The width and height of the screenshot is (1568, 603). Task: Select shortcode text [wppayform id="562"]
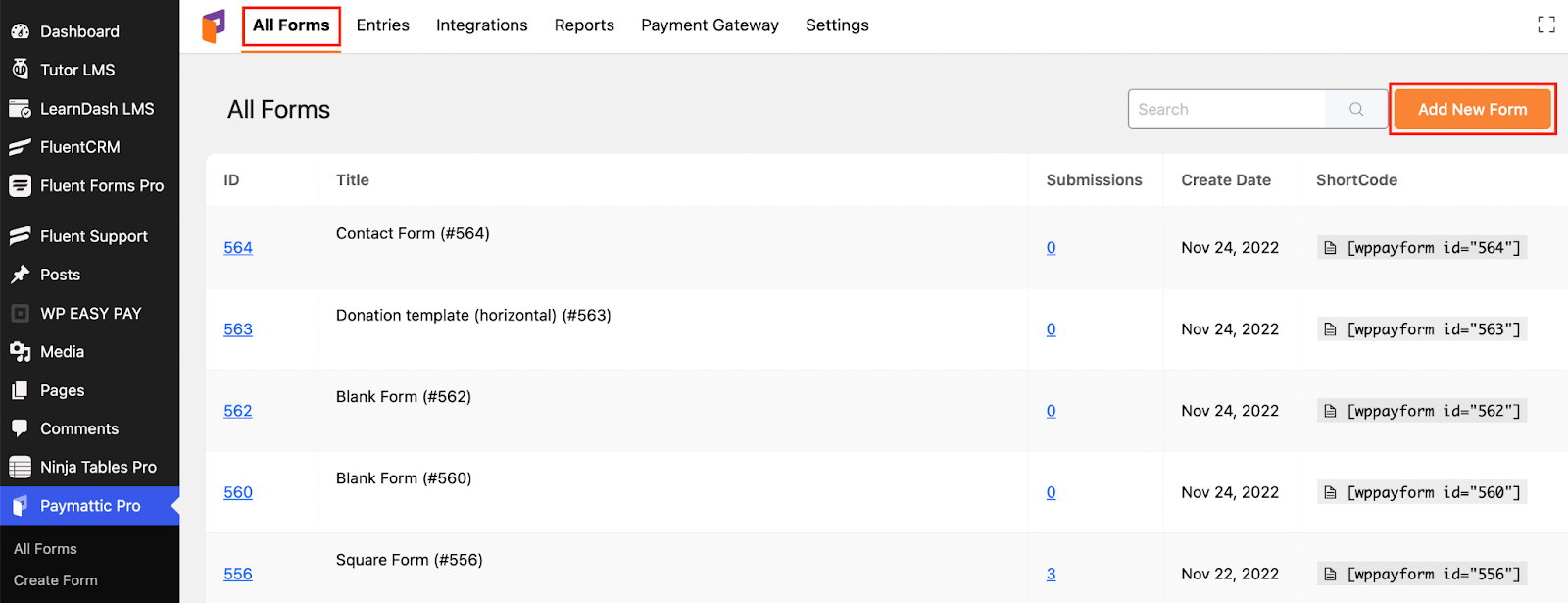click(1434, 411)
